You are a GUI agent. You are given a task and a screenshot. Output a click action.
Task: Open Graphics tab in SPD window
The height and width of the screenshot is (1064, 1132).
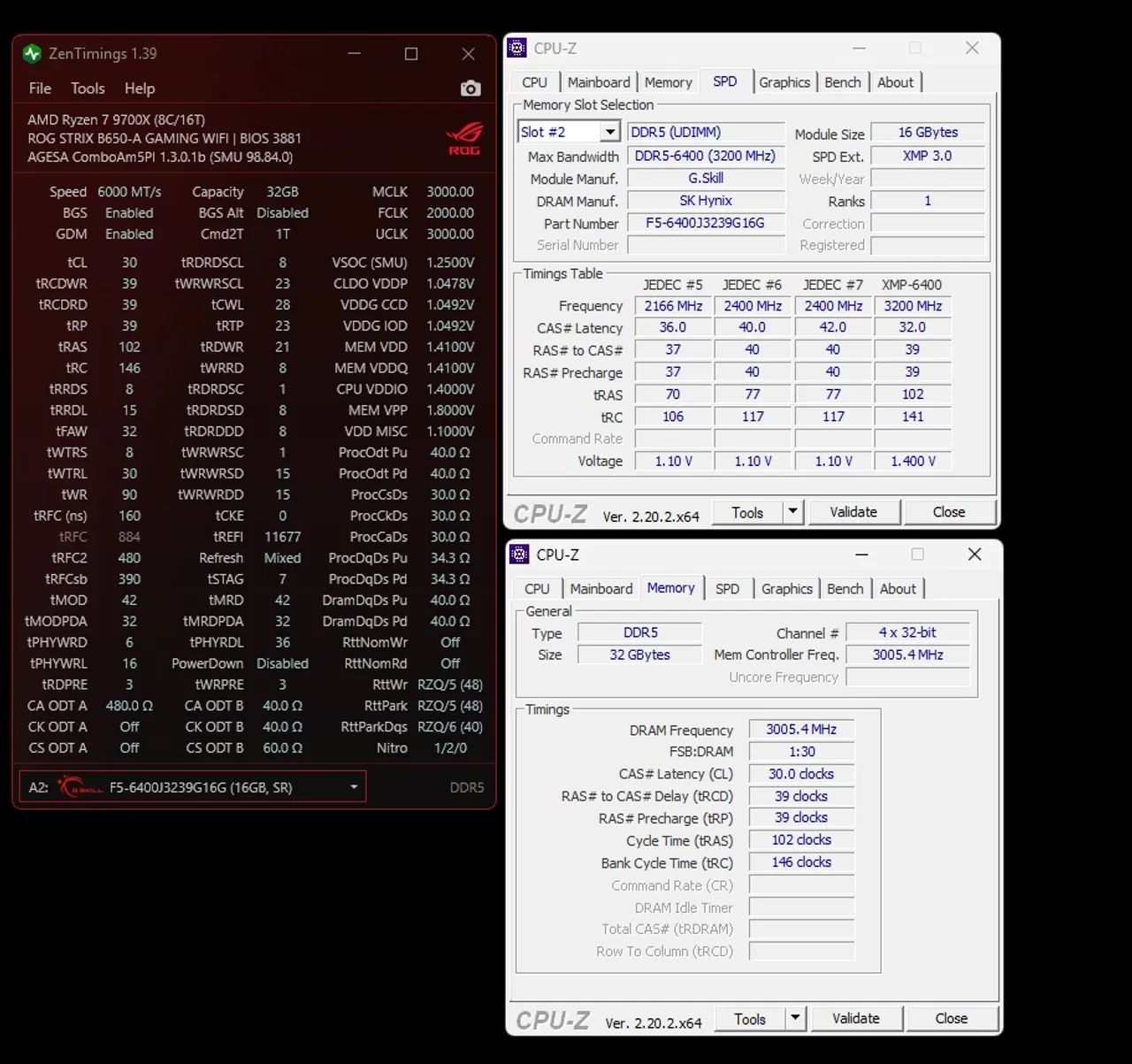tap(784, 82)
